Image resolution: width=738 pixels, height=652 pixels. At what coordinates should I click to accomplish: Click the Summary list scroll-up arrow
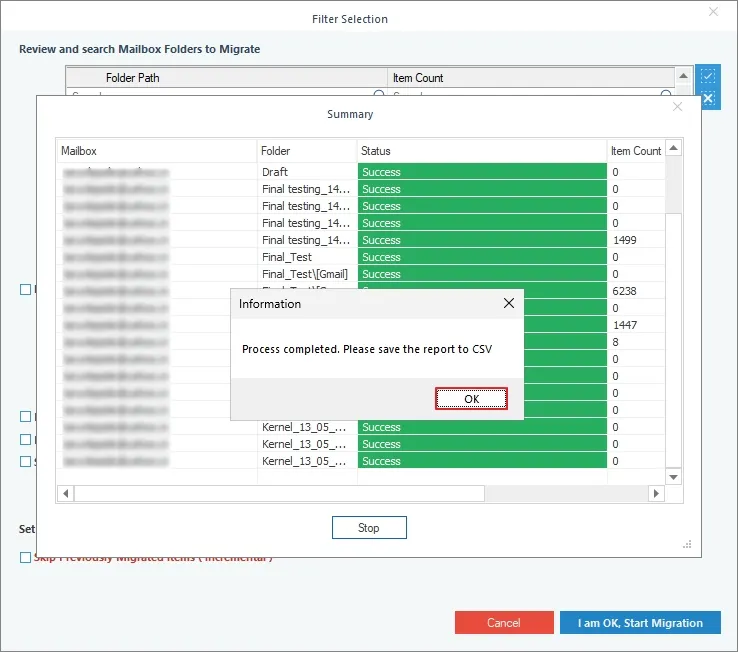click(x=674, y=148)
